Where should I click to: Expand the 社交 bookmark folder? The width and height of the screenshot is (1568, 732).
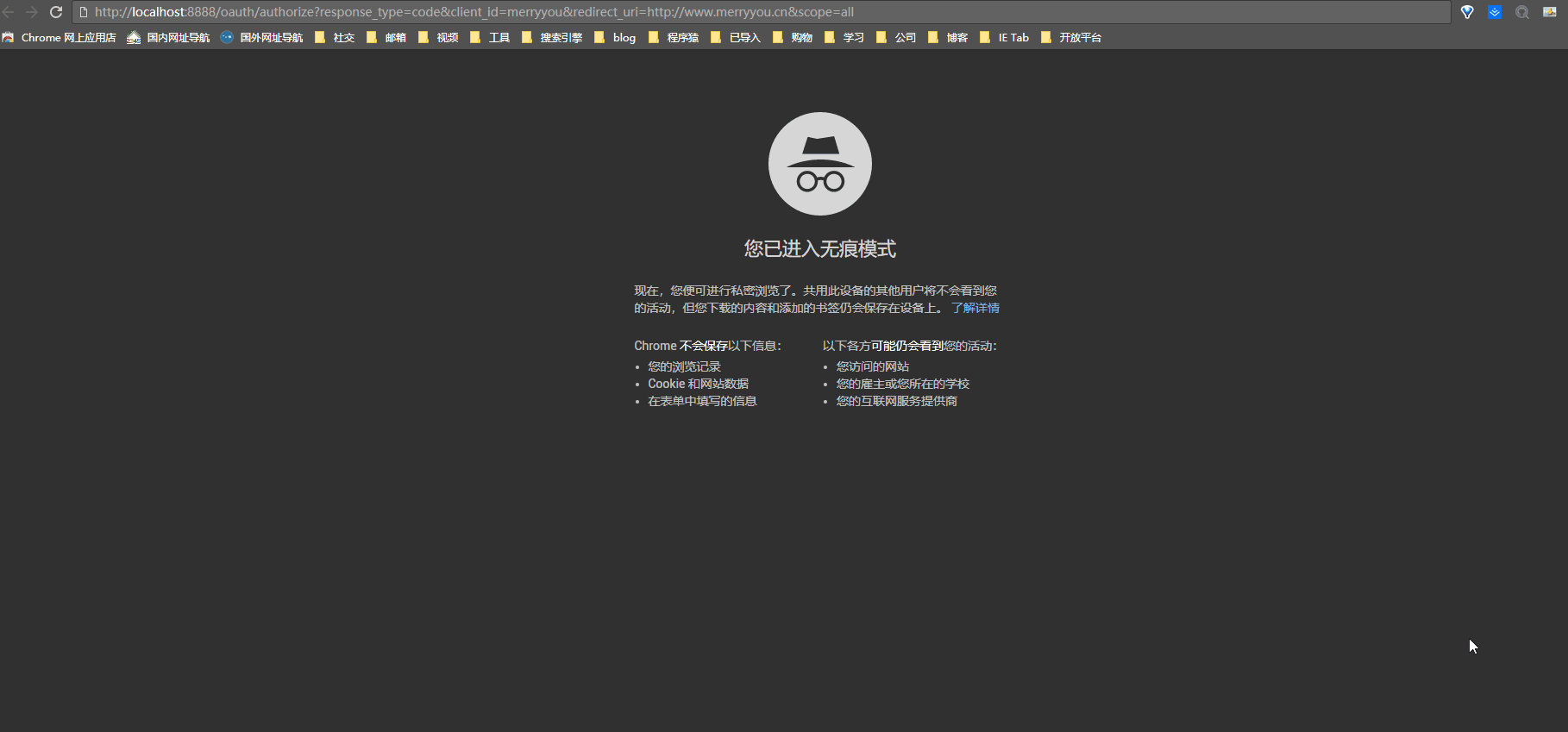pyautogui.click(x=335, y=37)
